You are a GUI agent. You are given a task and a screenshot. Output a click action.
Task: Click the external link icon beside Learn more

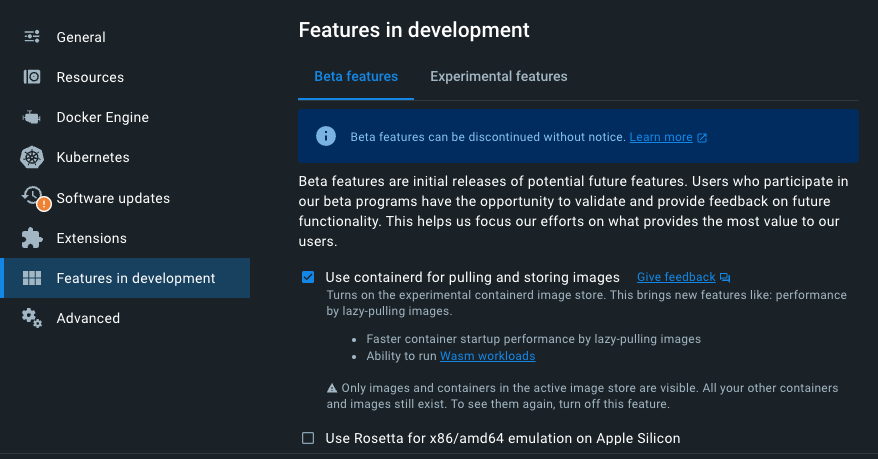pyautogui.click(x=702, y=137)
